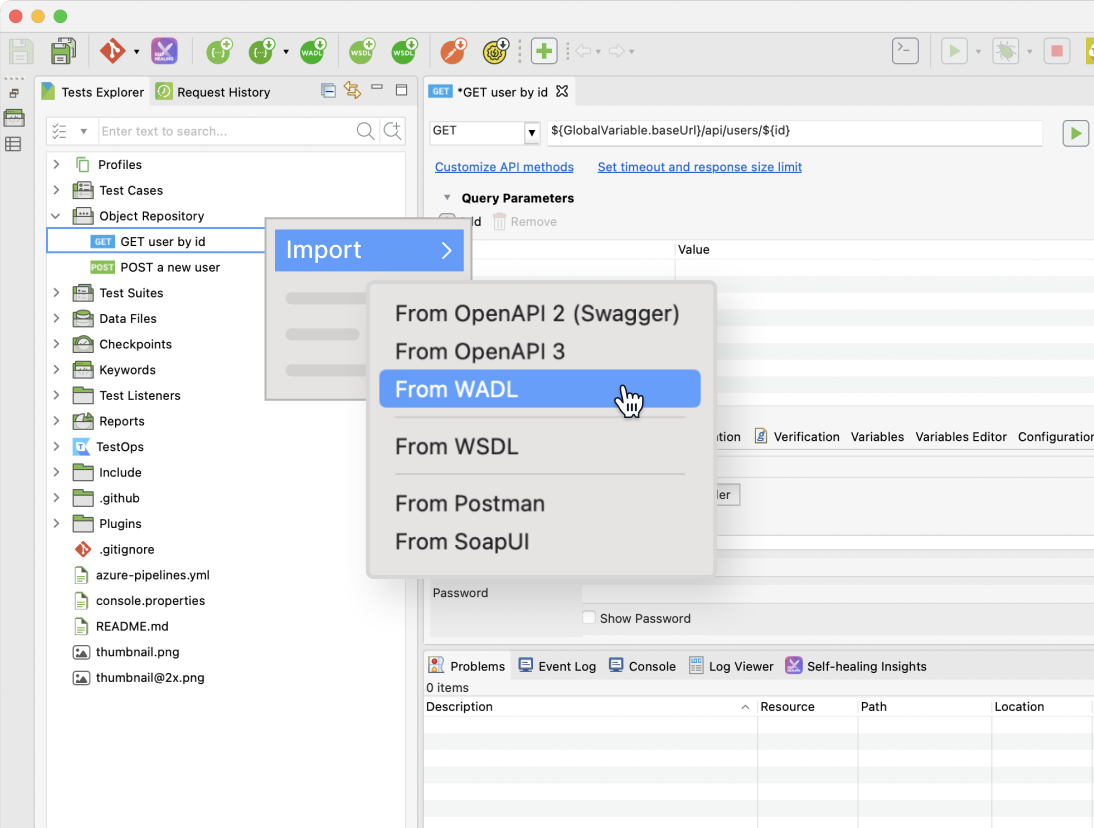Send the request with the green play button
This screenshot has height=828, width=1094.
pyautogui.click(x=1075, y=132)
